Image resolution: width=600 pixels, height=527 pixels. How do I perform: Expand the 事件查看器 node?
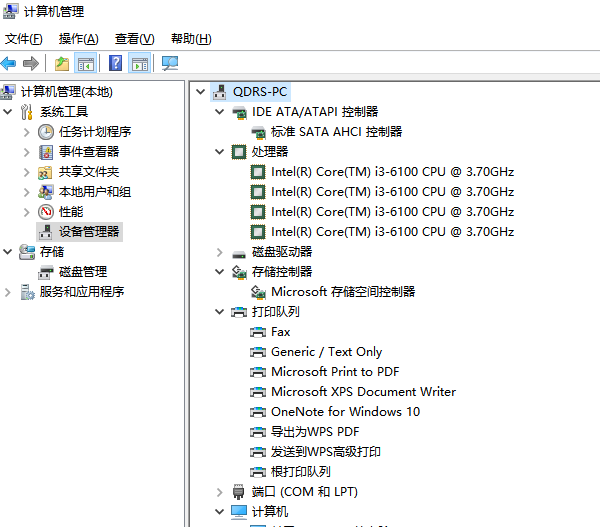(26, 152)
